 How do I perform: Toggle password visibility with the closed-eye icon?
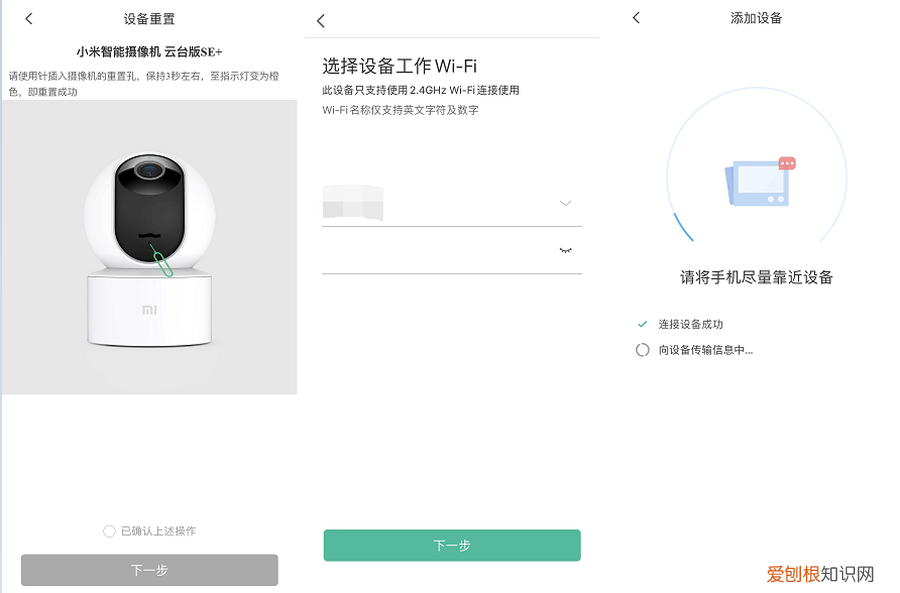point(565,251)
